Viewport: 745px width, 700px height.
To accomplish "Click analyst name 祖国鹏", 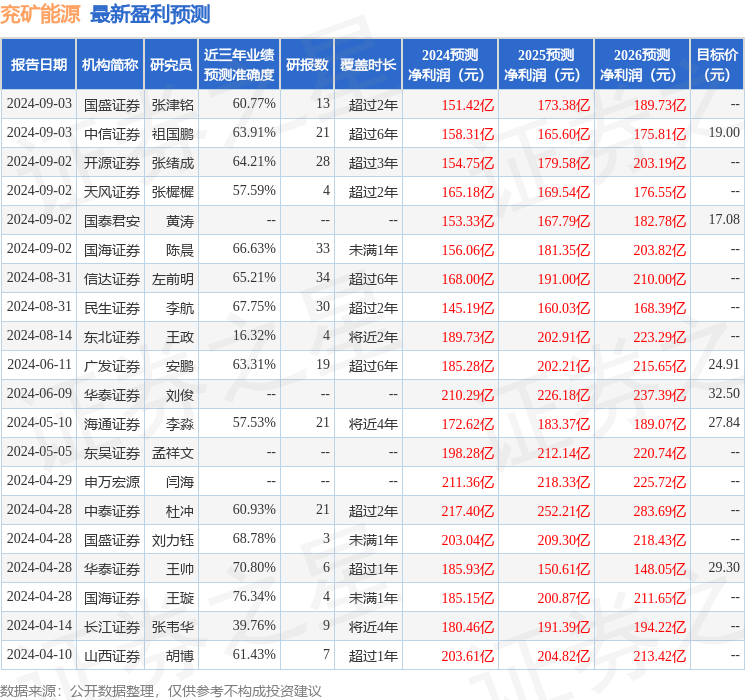I will [x=173, y=134].
